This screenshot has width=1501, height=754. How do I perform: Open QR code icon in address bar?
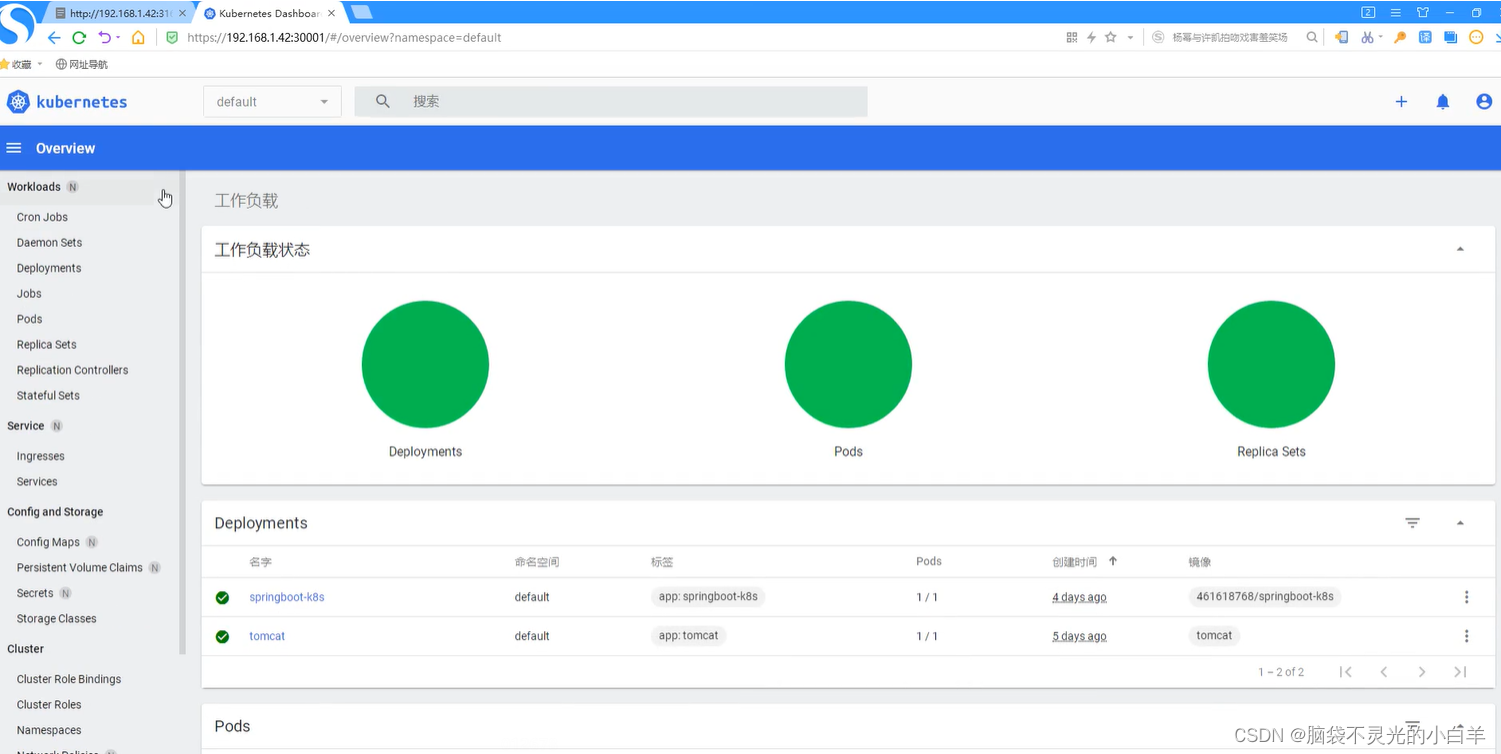[1072, 37]
